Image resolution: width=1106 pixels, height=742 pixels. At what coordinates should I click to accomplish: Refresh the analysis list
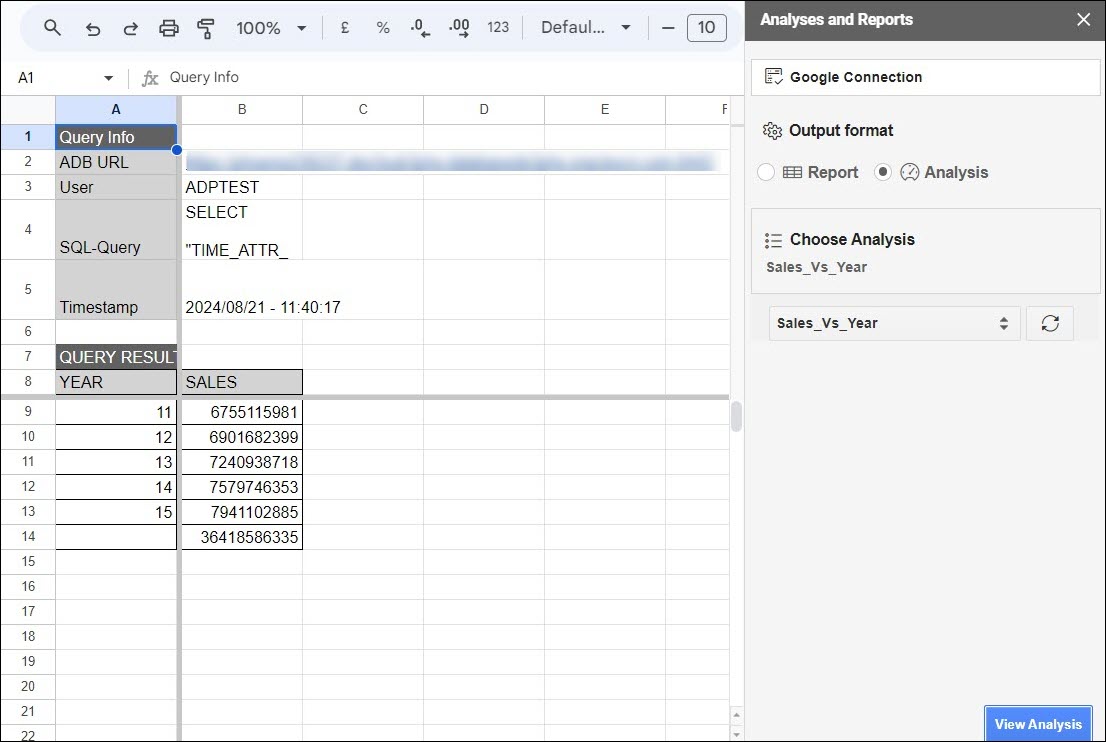click(1050, 323)
